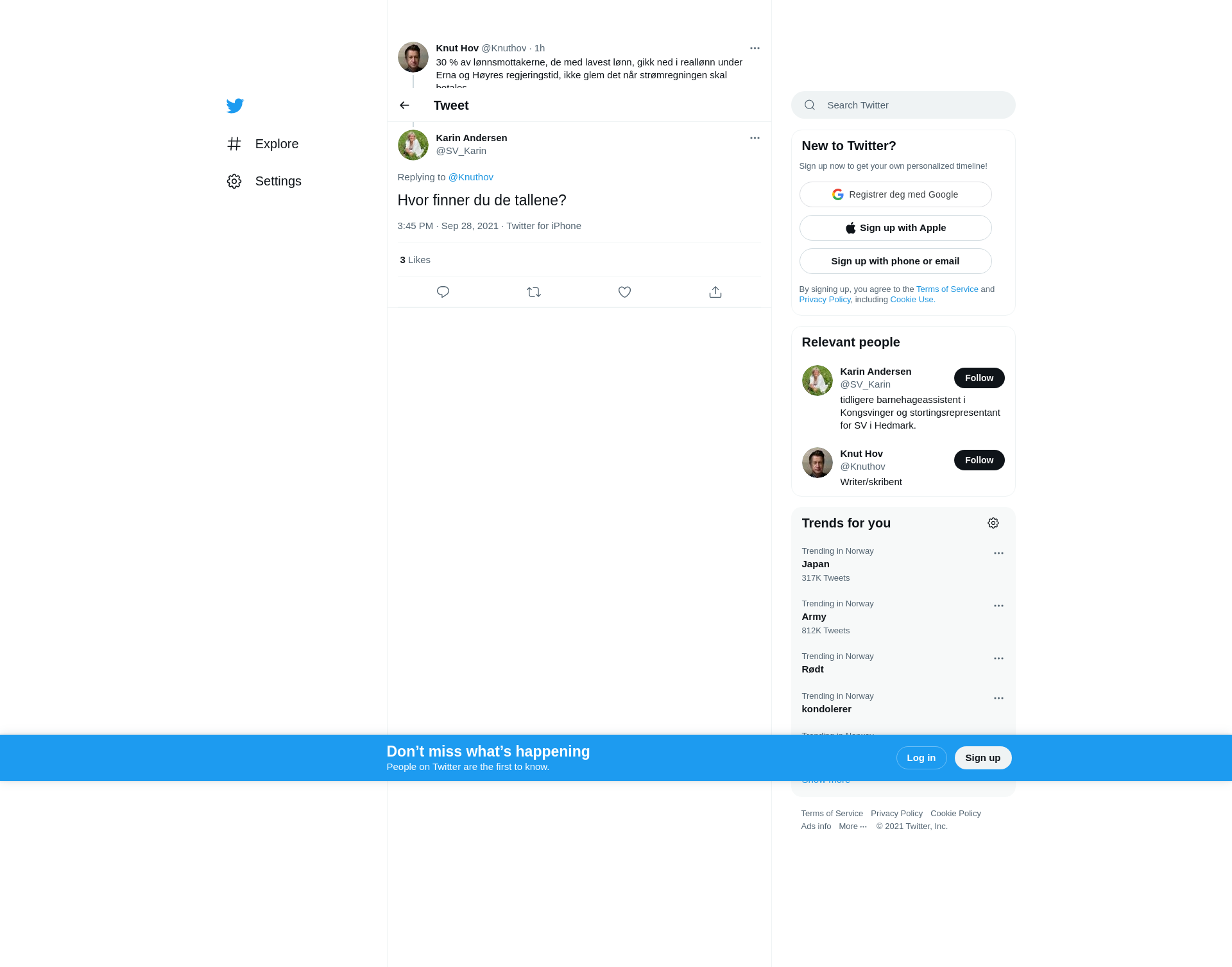
Task: Go back using the arrow beside Tweet
Action: click(x=404, y=105)
